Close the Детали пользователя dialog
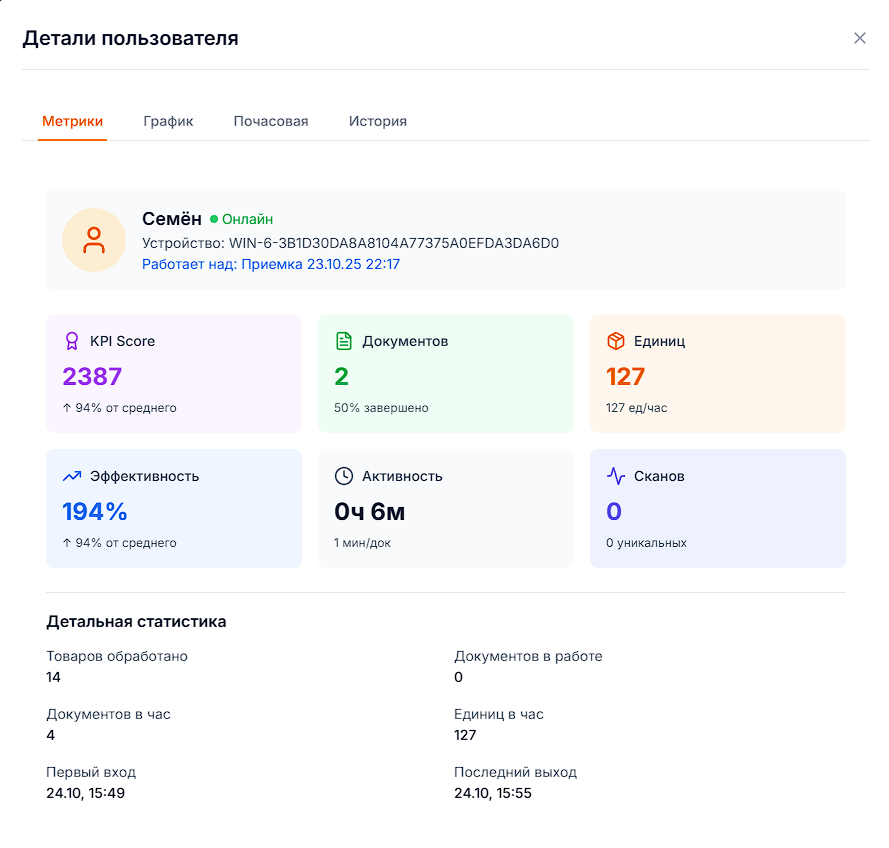The image size is (889, 848). click(x=859, y=38)
